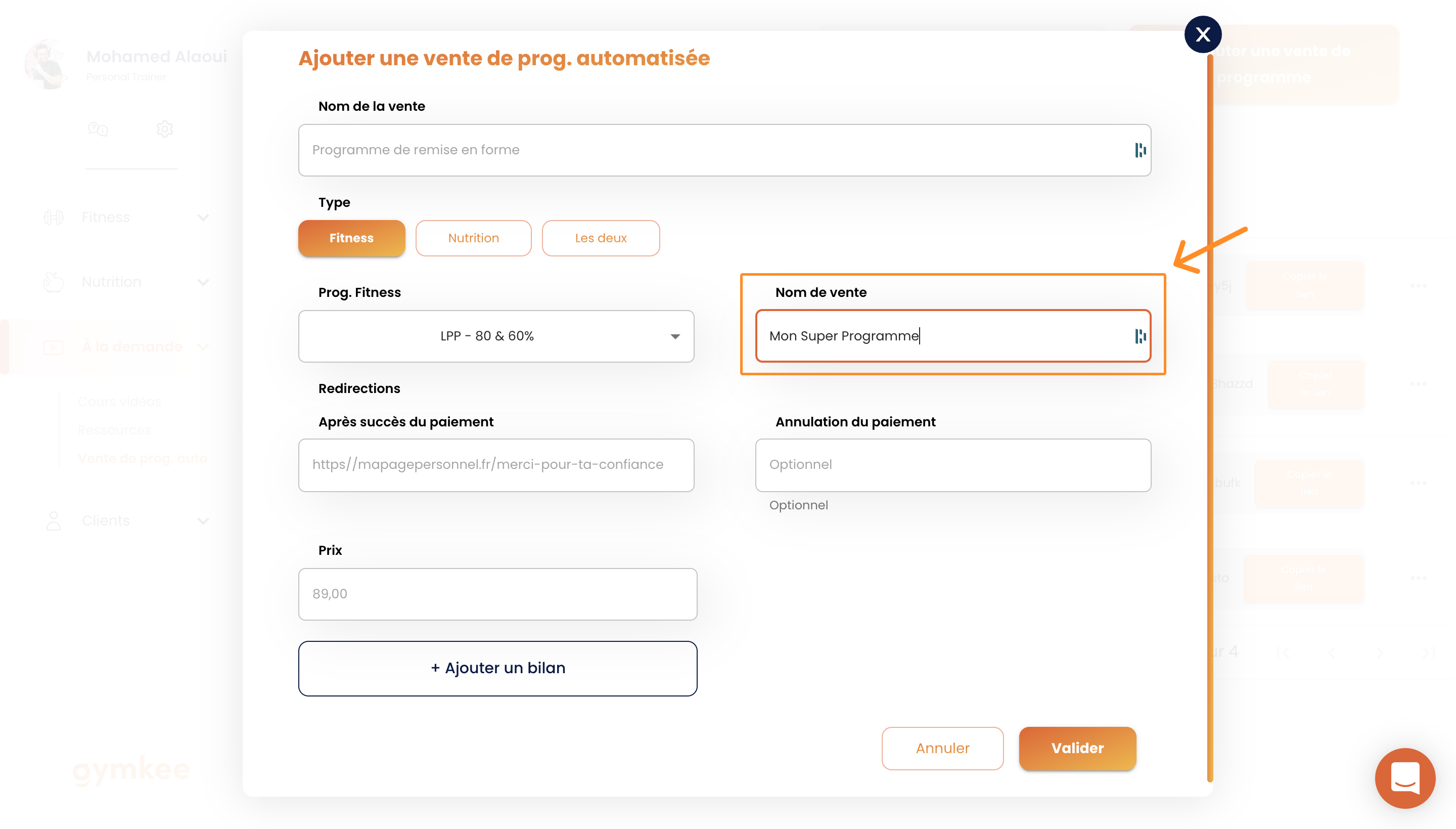
Task: Expand the Nutrition sidebar chevron
Action: click(x=203, y=282)
